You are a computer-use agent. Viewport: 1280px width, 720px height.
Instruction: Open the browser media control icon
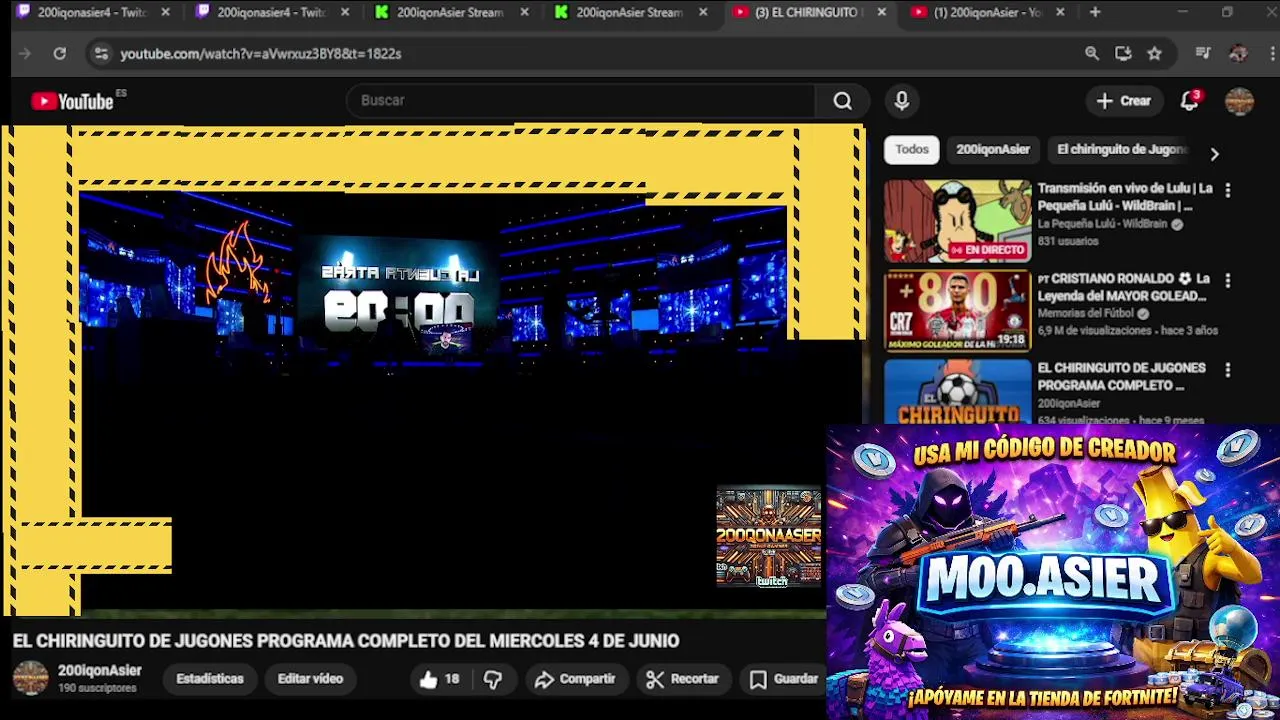tap(1203, 54)
